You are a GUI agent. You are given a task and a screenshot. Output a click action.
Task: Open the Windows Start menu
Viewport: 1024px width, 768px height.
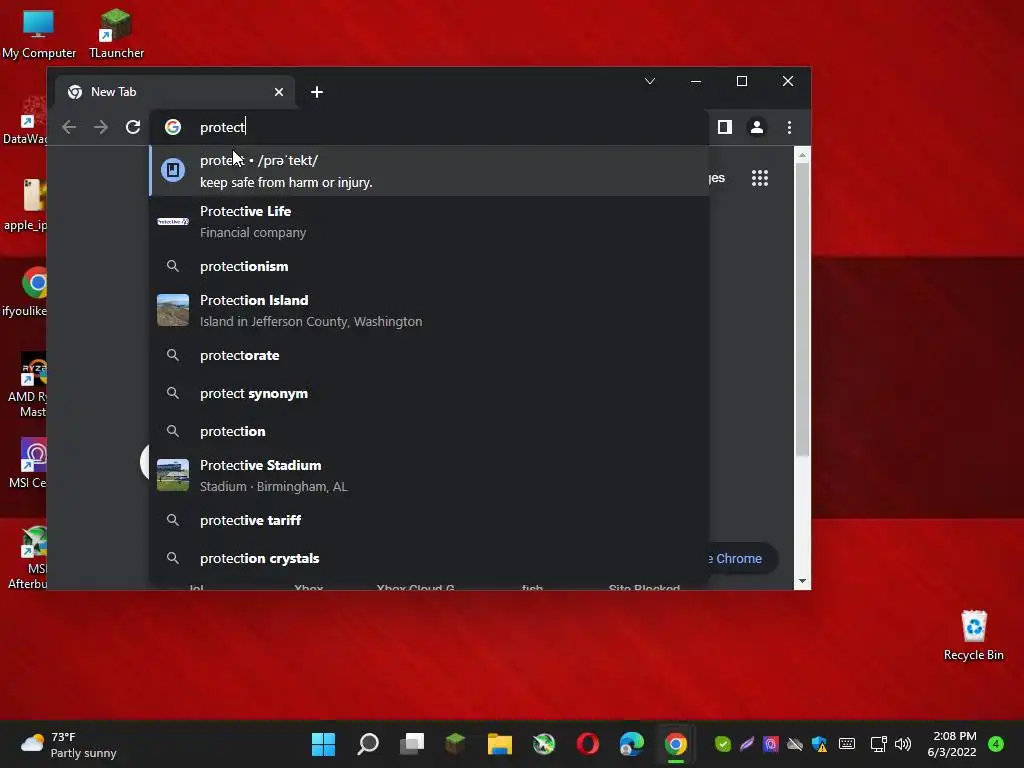pyautogui.click(x=323, y=744)
